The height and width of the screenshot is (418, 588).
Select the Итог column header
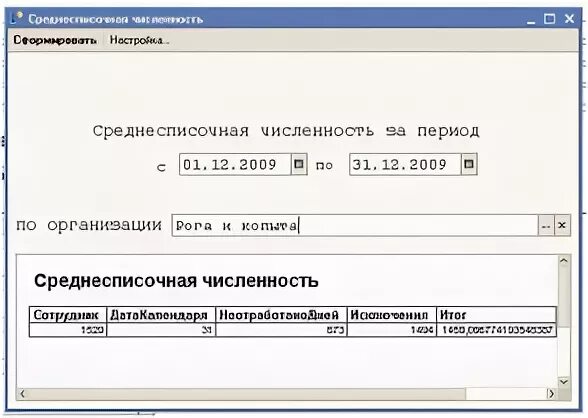pyautogui.click(x=496, y=315)
